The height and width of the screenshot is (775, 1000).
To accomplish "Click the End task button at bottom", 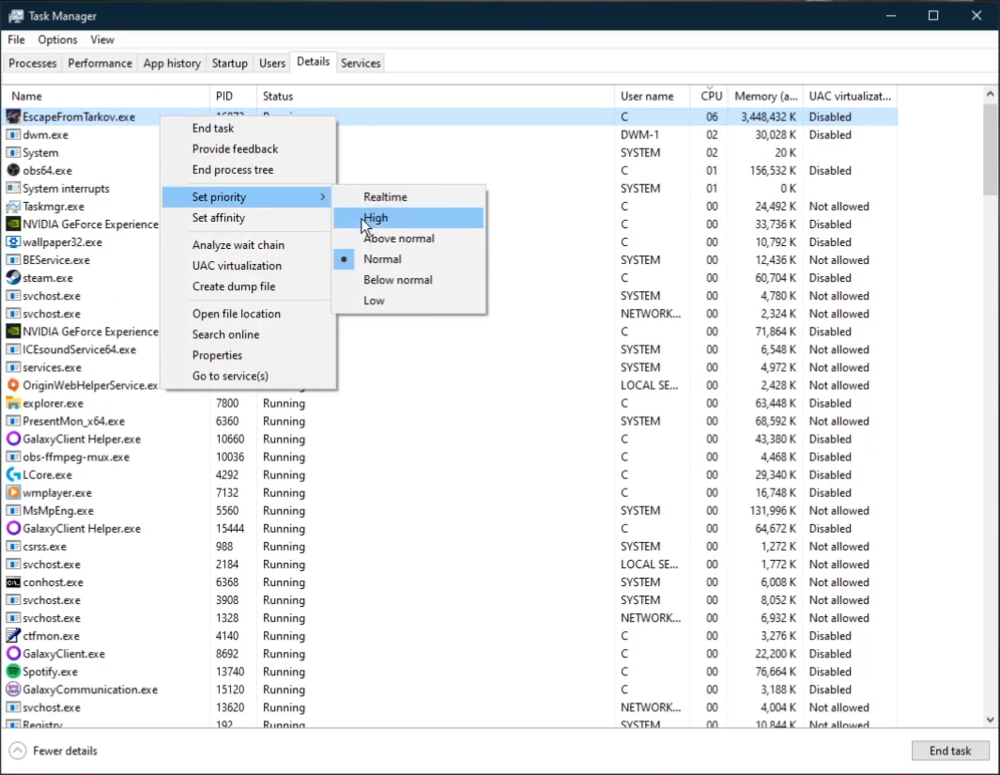I will pos(949,751).
